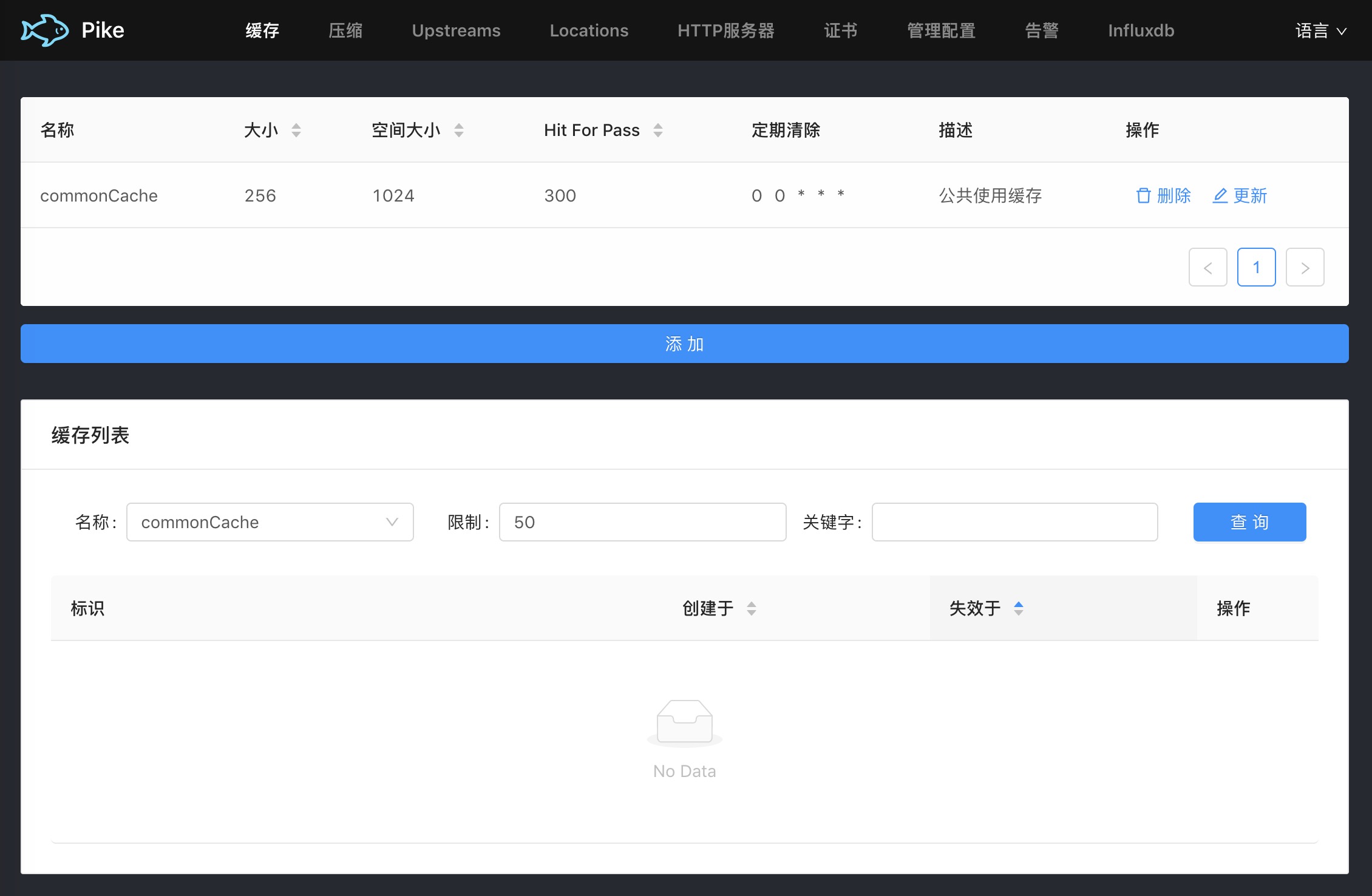
Task: Open the Upstreams section
Action: coord(456,30)
